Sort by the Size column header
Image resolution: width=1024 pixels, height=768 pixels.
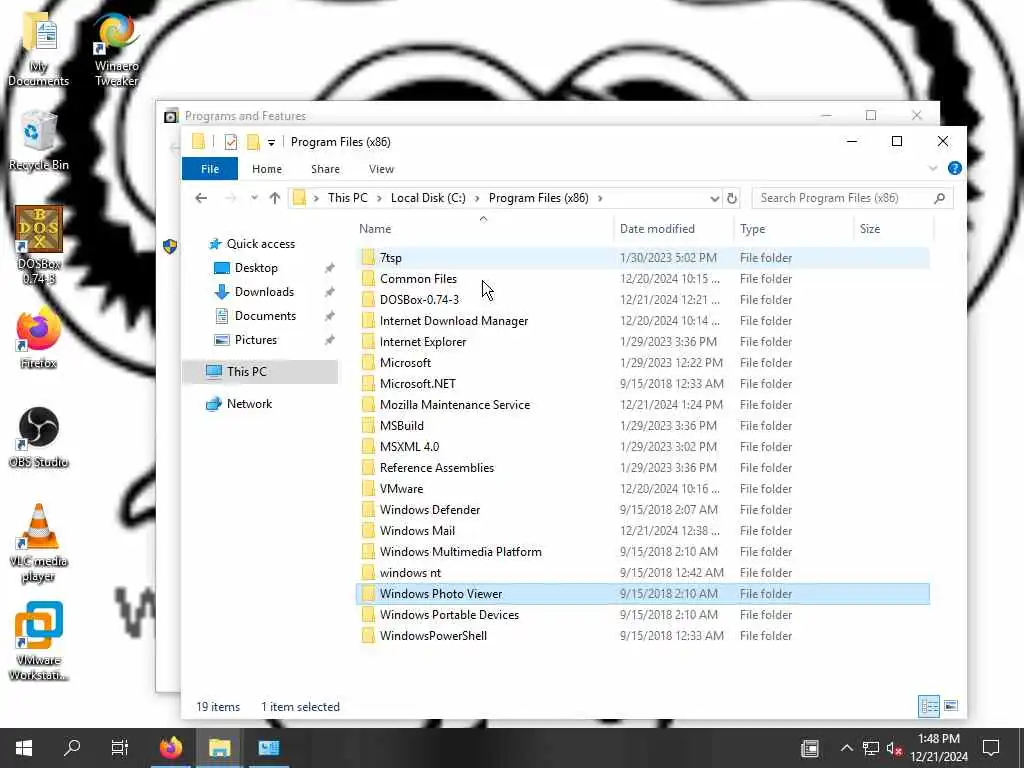coord(893,229)
